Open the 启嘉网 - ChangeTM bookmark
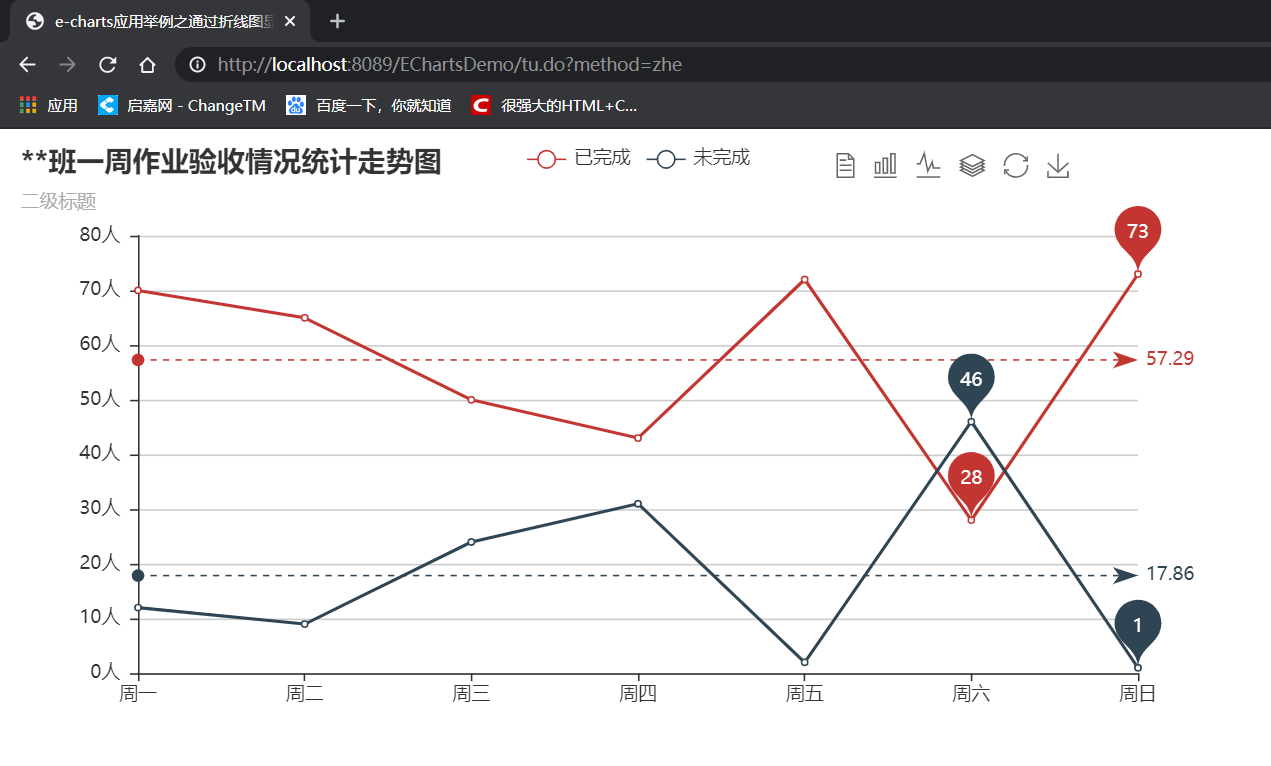Screen dimensions: 1271x766 (182, 105)
